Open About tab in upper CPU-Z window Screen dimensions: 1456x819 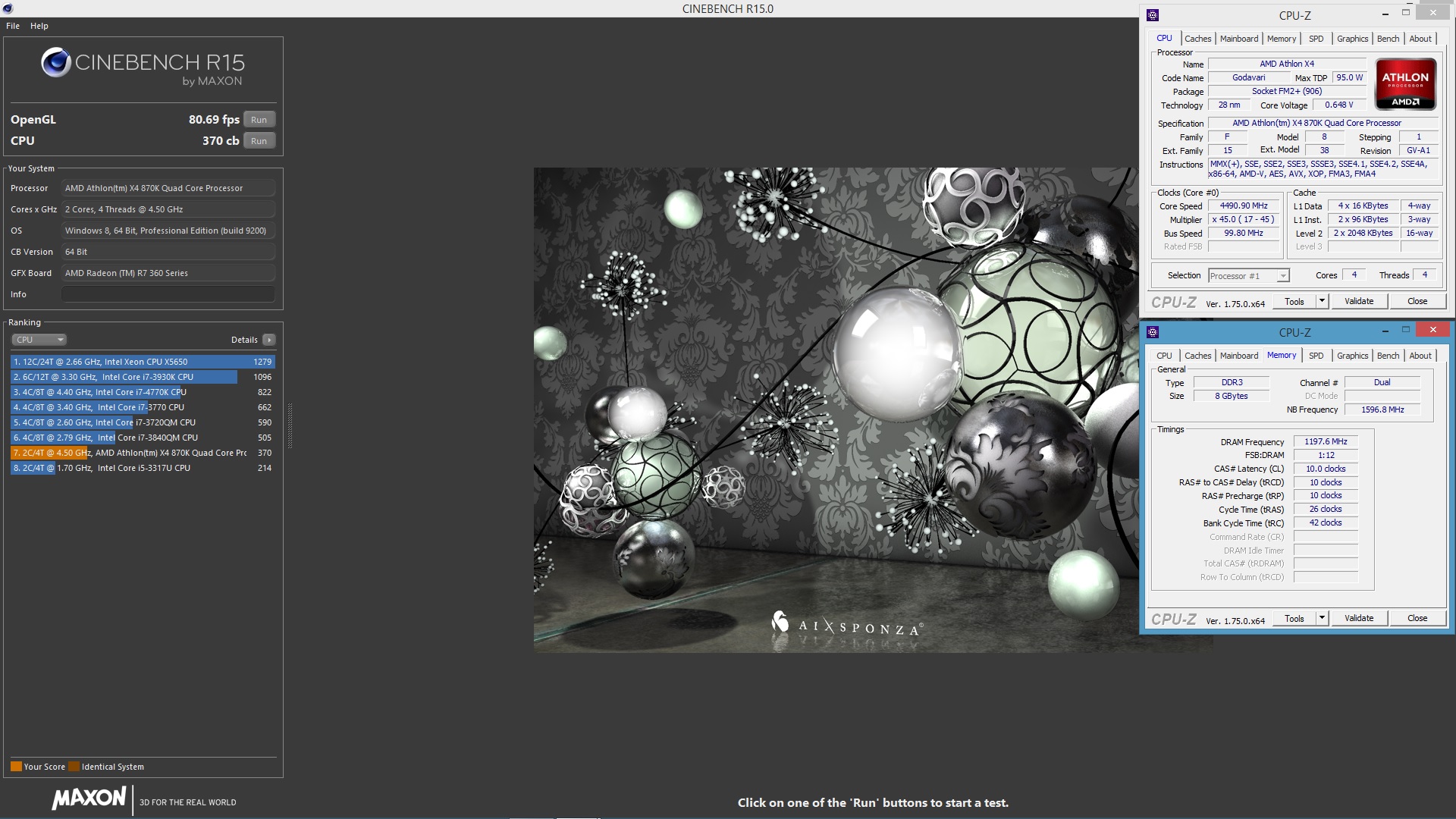(1420, 39)
